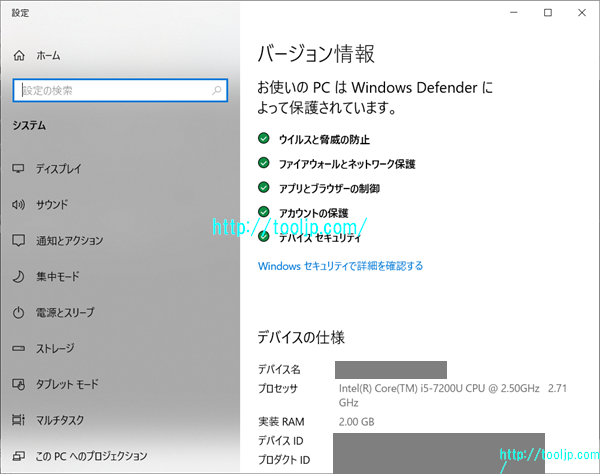600x474 pixels.
Task: Click the power and sleep icon
Action: click(x=18, y=313)
